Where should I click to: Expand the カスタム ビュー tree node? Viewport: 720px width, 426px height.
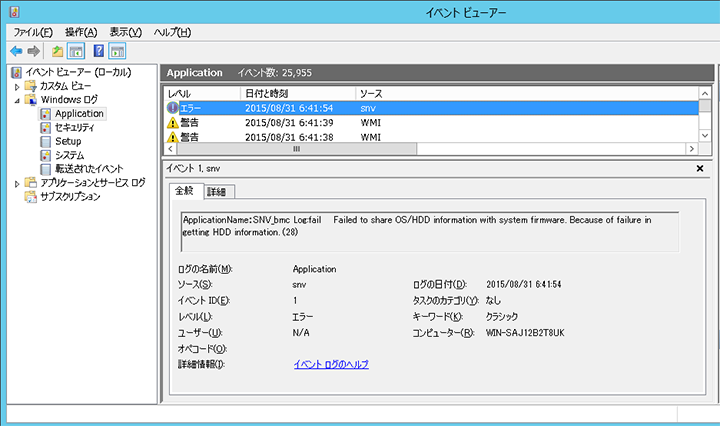coord(17,87)
